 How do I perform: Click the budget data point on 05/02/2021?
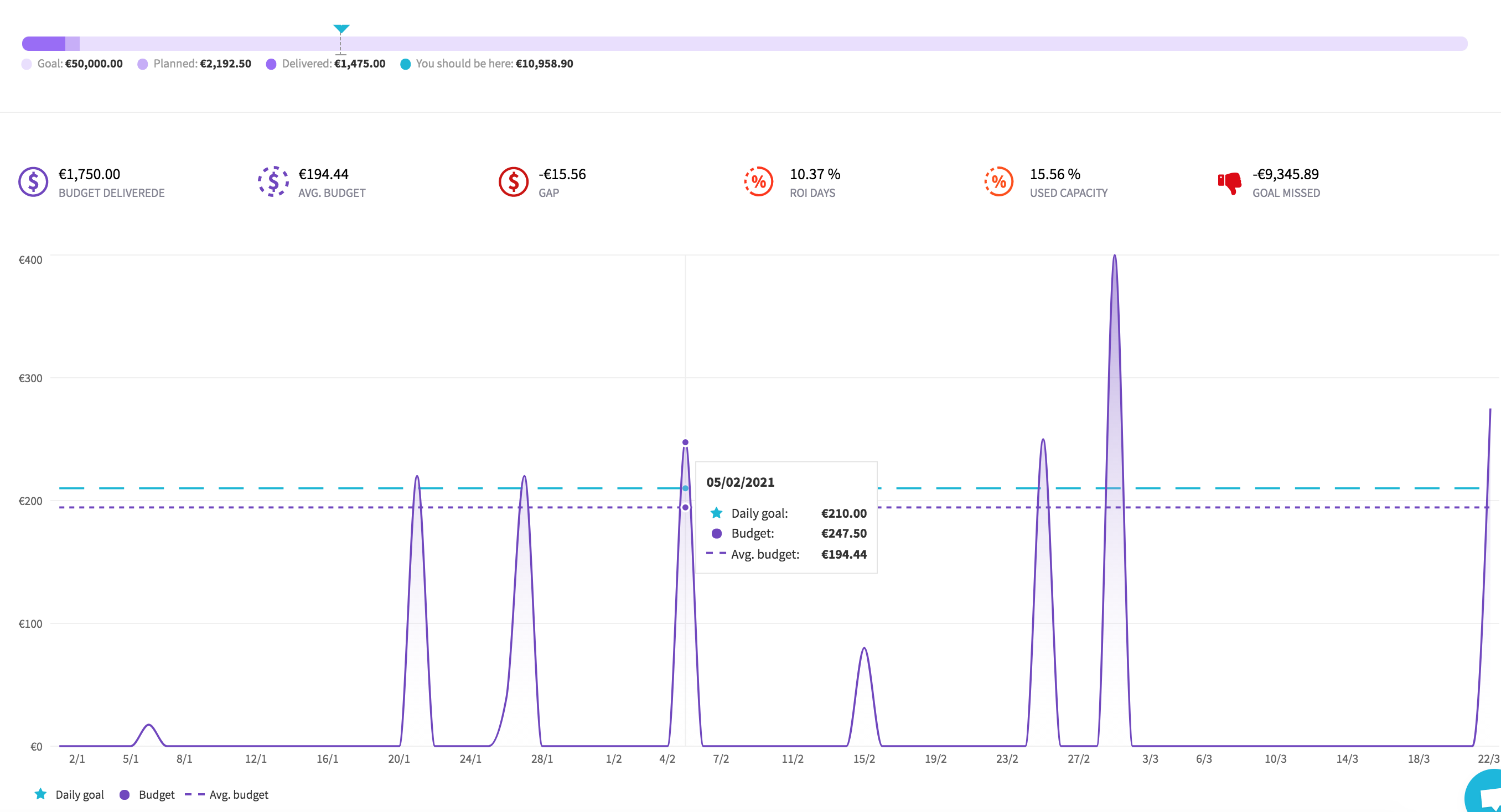pos(685,442)
